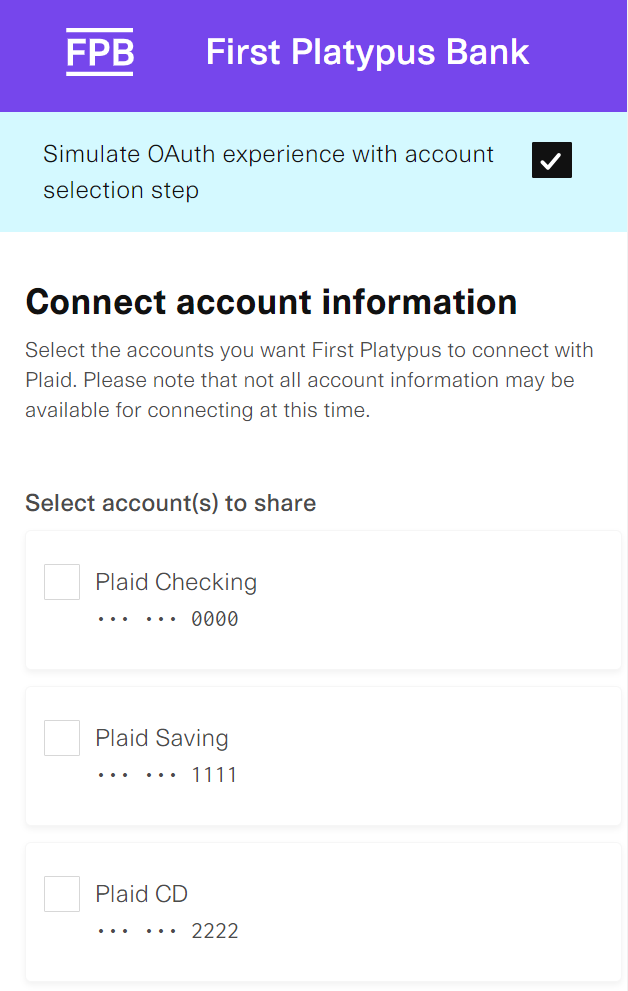
Task: Click the 2222 account number digits
Action: click(x=215, y=932)
